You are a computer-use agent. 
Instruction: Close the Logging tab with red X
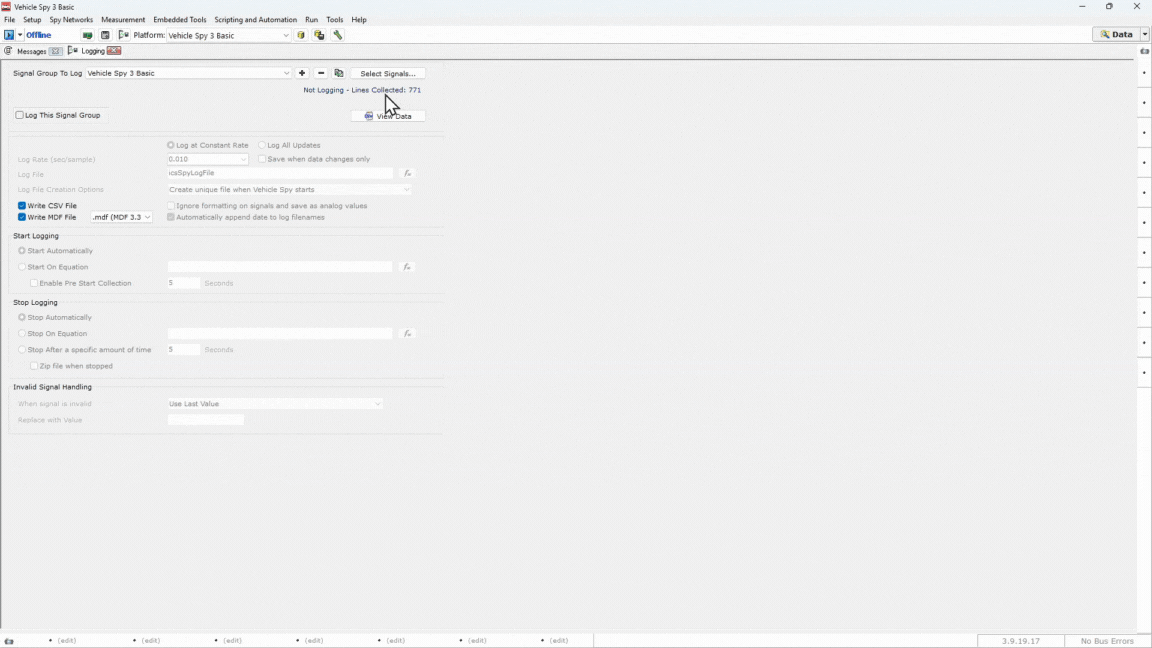tap(114, 51)
